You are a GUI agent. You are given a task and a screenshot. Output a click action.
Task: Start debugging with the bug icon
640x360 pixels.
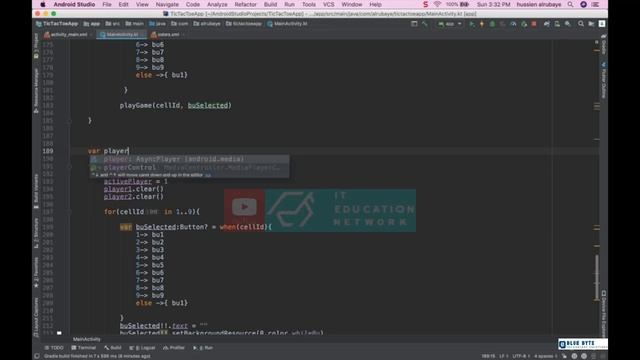pyautogui.click(x=492, y=24)
